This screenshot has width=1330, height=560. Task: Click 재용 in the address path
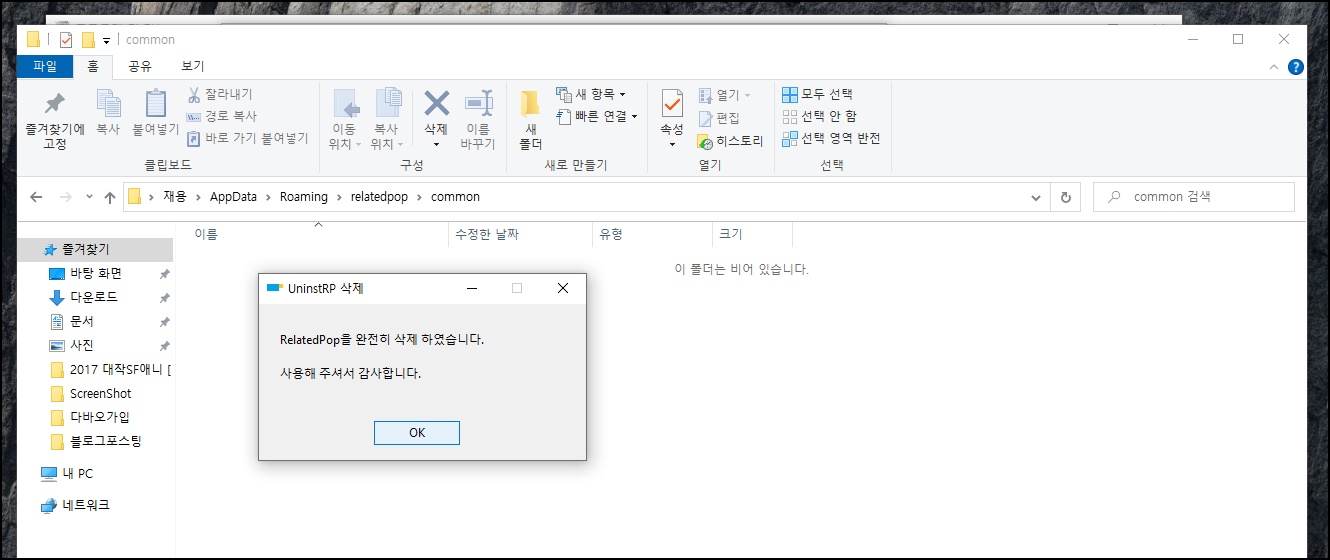coord(175,197)
